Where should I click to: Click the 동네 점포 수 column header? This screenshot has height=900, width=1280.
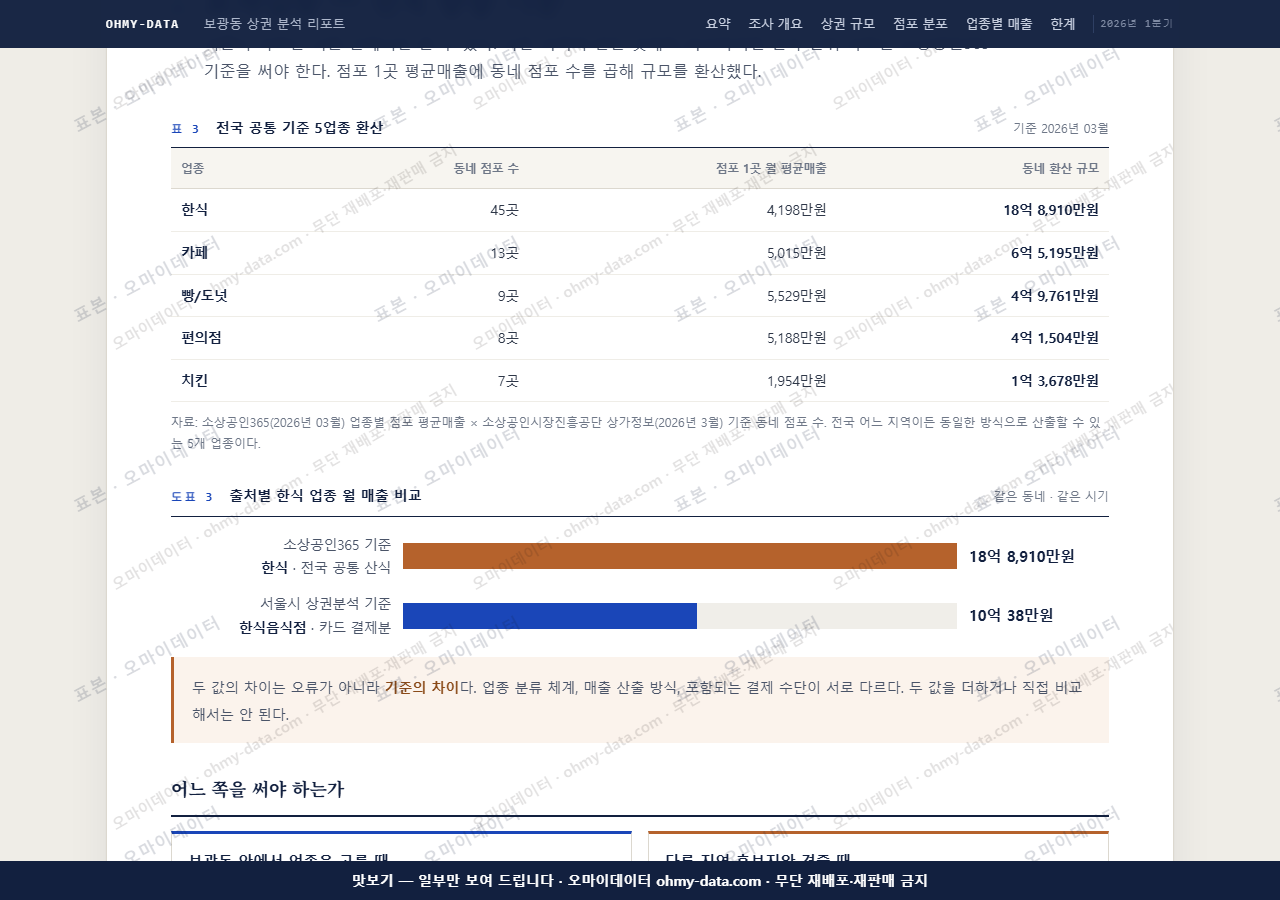click(x=486, y=168)
